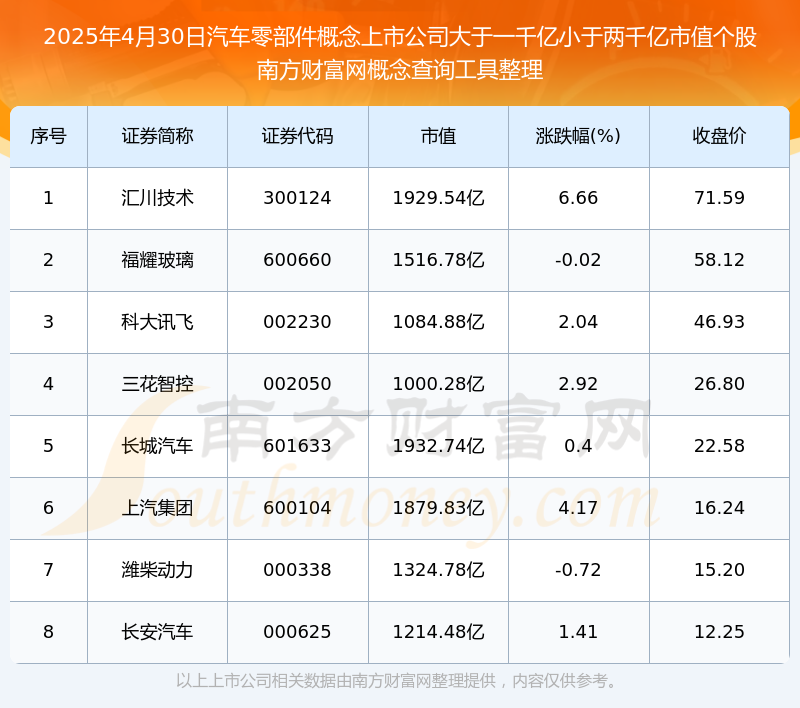Click stock code 600660
This screenshot has height=708, width=800.
(297, 260)
